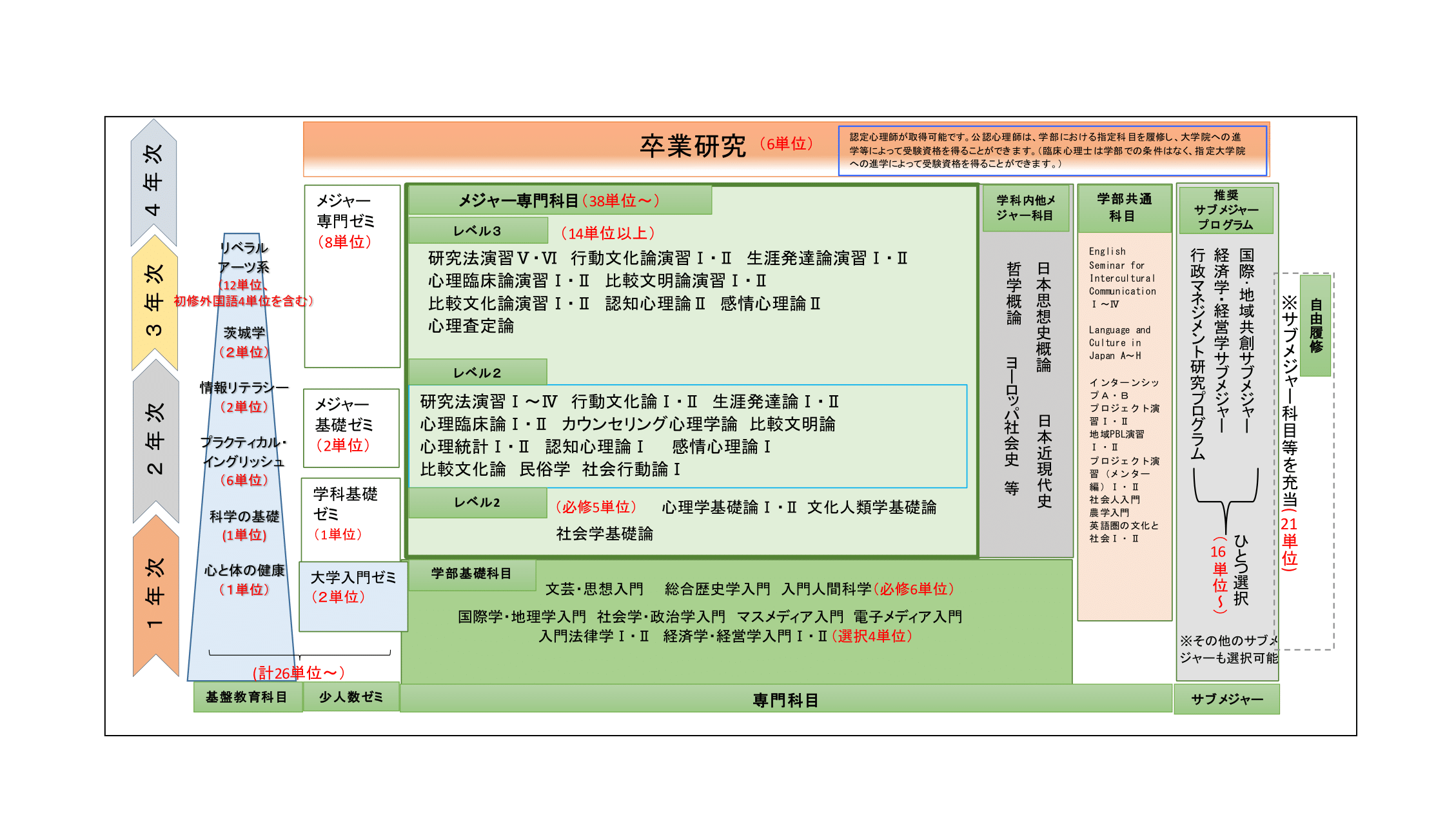Click 社会学基礎論 text
Image resolution: width=1456 pixels, height=813 pixels.
tap(605, 534)
